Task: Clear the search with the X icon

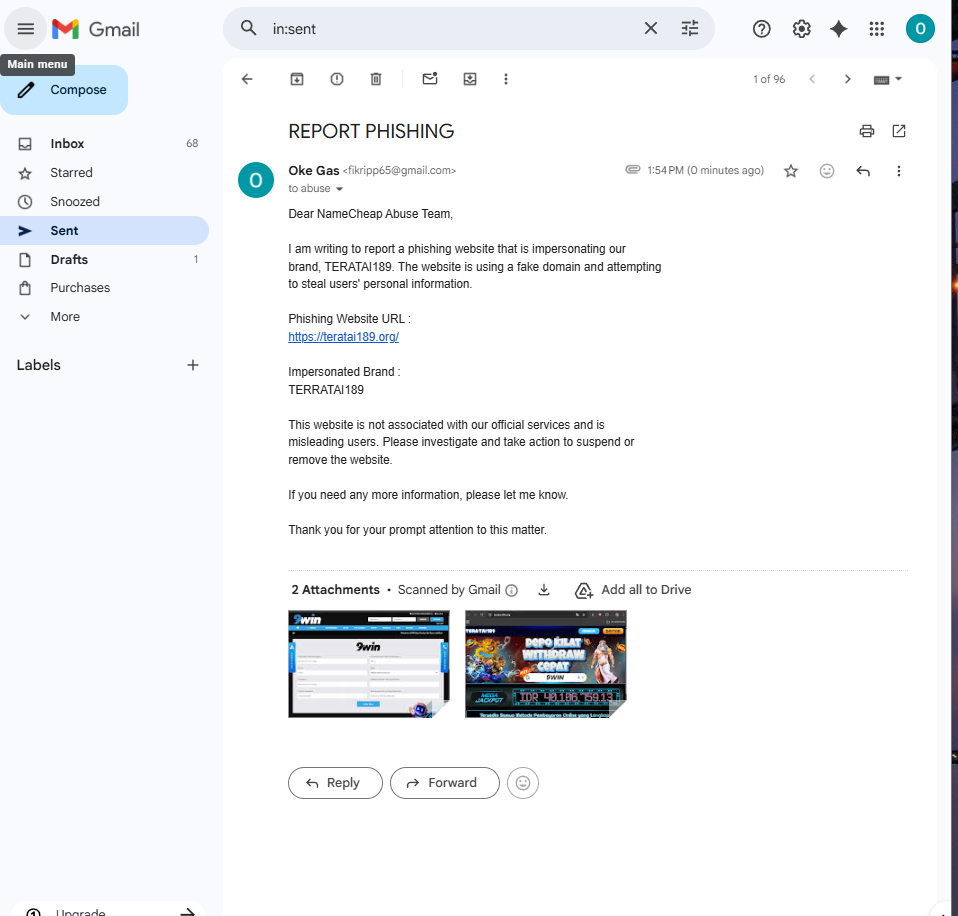Action: tap(651, 28)
